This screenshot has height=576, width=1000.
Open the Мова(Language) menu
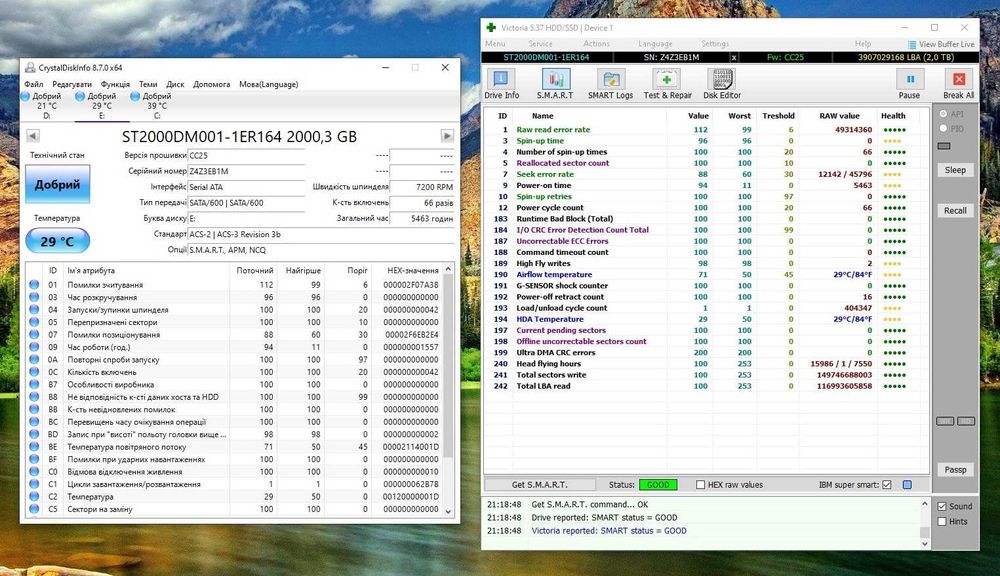click(268, 84)
